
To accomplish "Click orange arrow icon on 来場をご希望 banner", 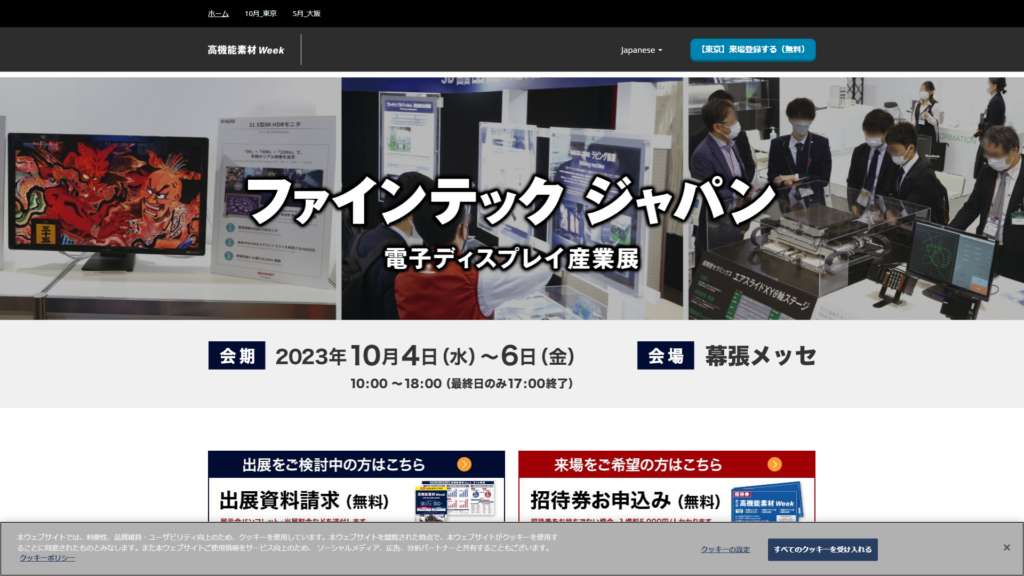I will click(x=775, y=464).
